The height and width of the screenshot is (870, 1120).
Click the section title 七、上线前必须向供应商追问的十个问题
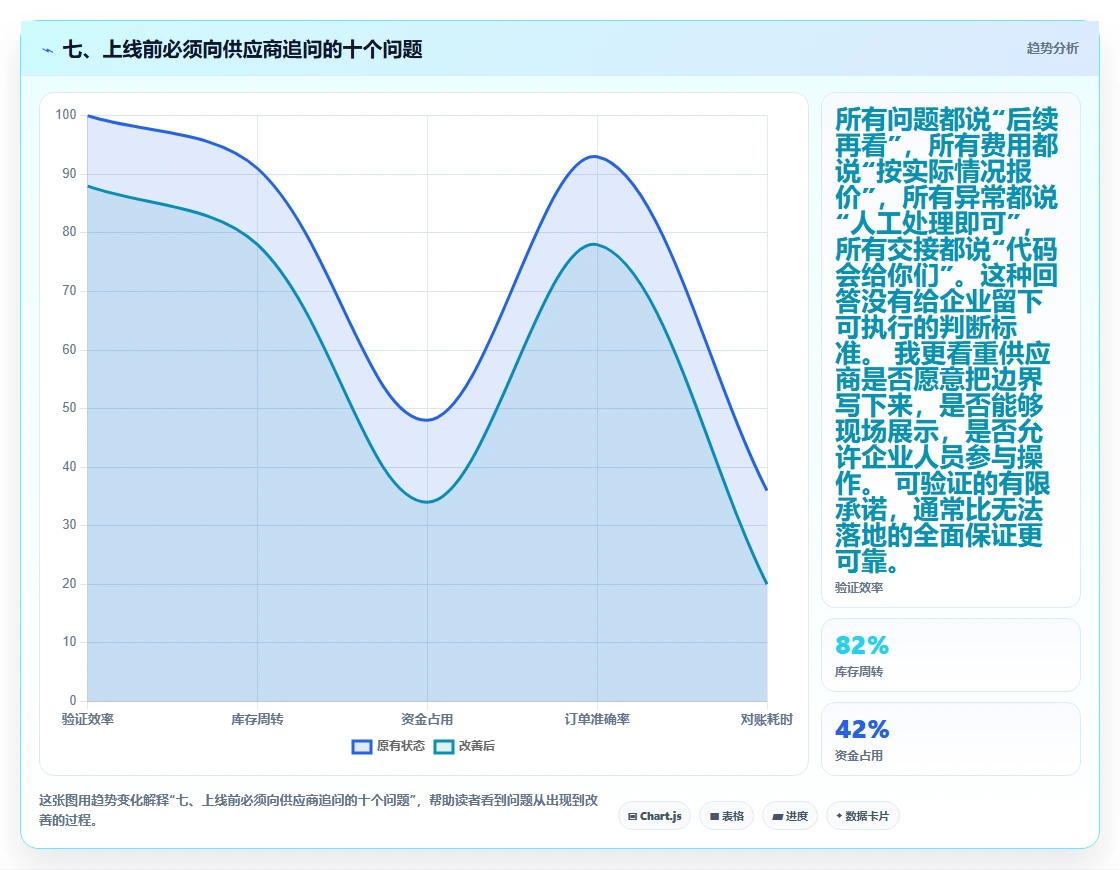(243, 49)
